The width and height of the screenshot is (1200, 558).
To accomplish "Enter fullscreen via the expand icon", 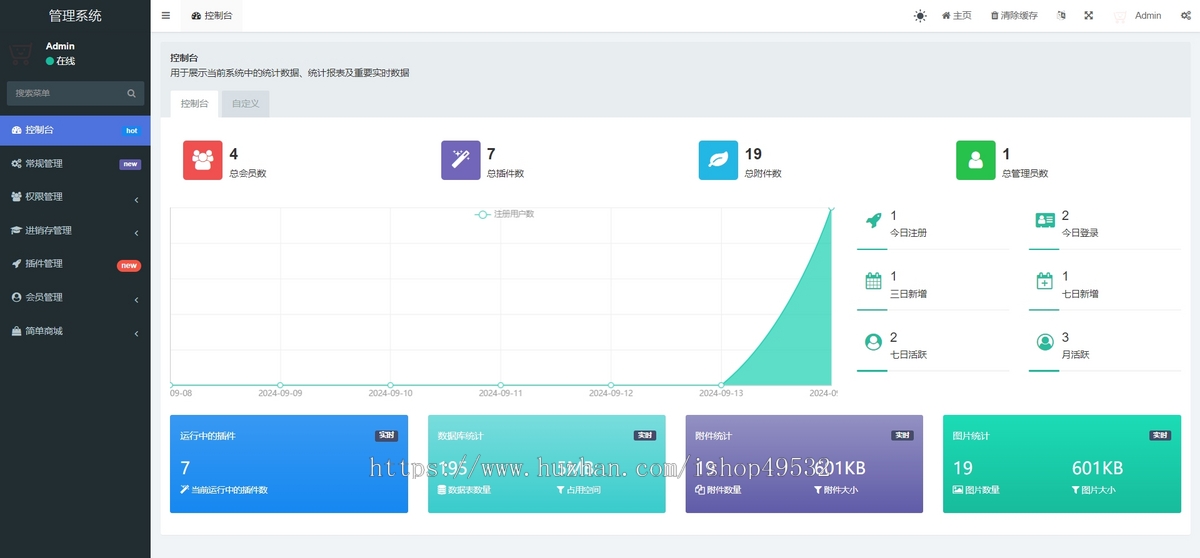I will point(1089,16).
